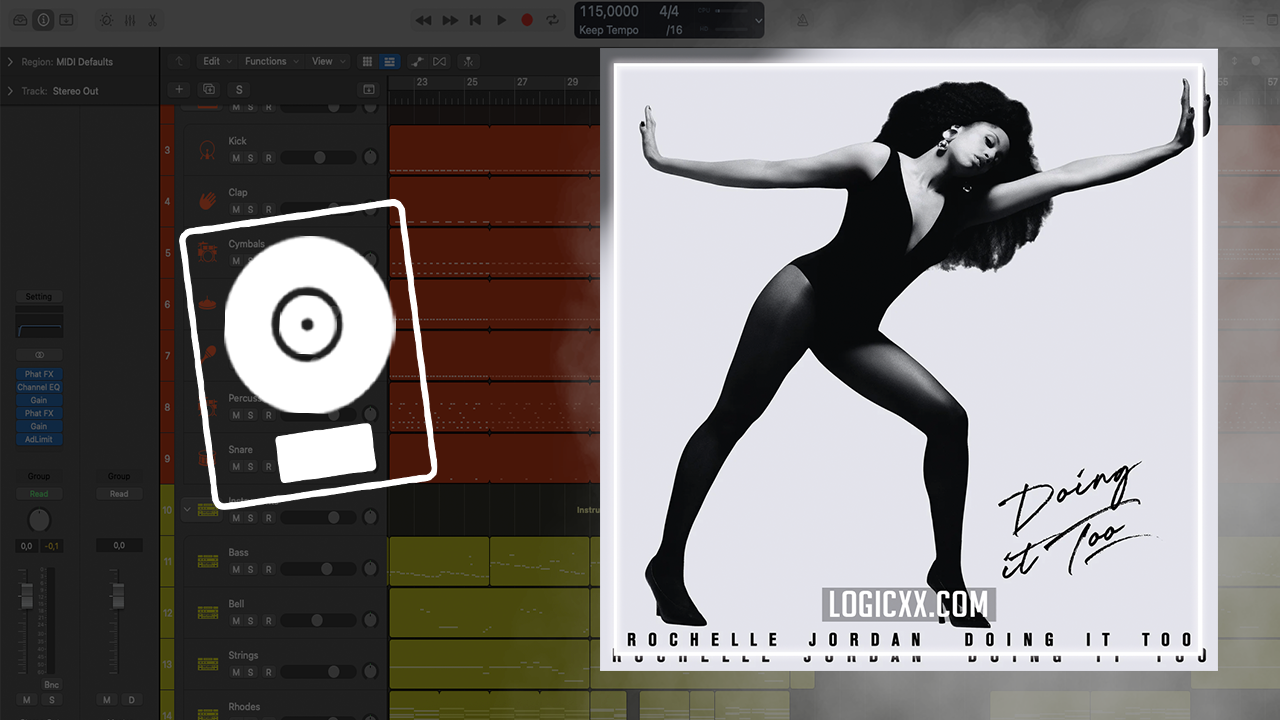Duplicate track with the duplicate icon
This screenshot has width=1280, height=720.
pyautogui.click(x=209, y=89)
